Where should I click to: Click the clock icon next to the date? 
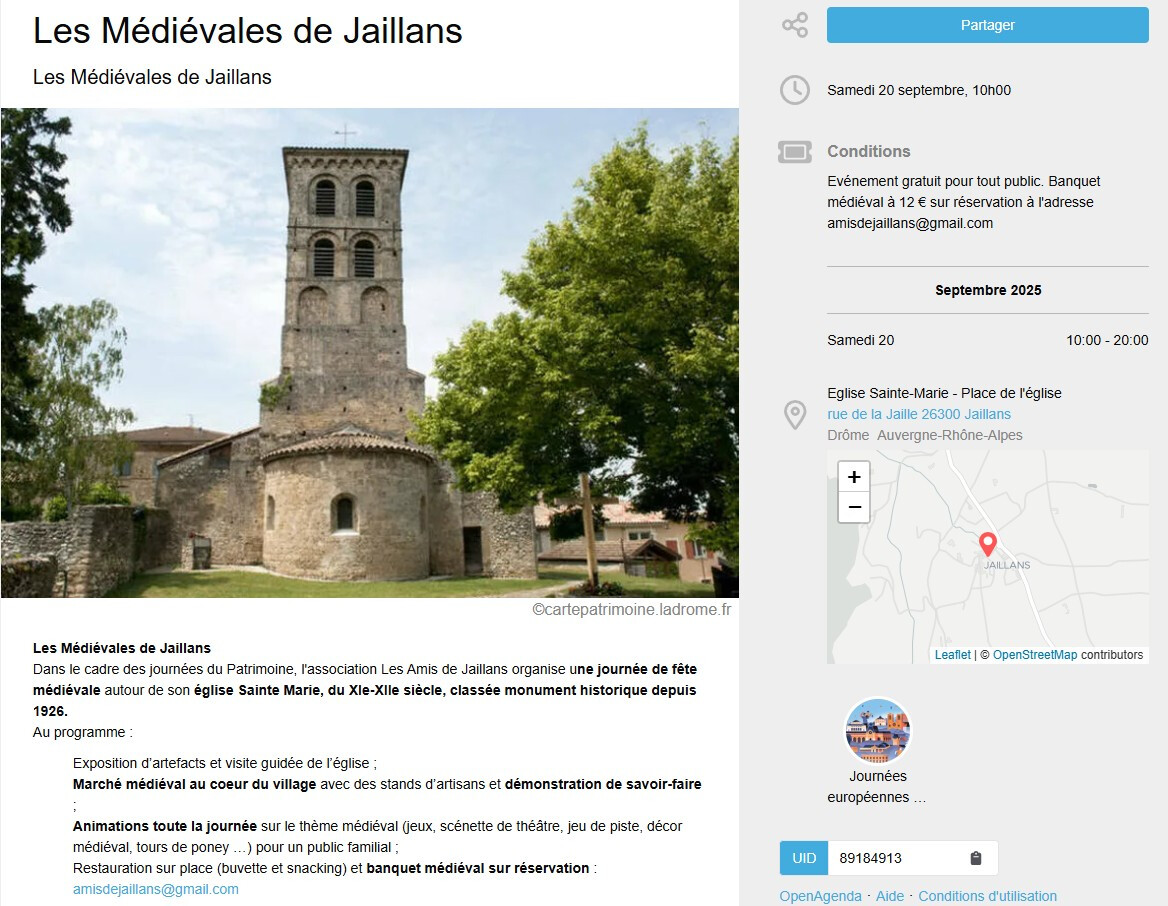tap(795, 90)
